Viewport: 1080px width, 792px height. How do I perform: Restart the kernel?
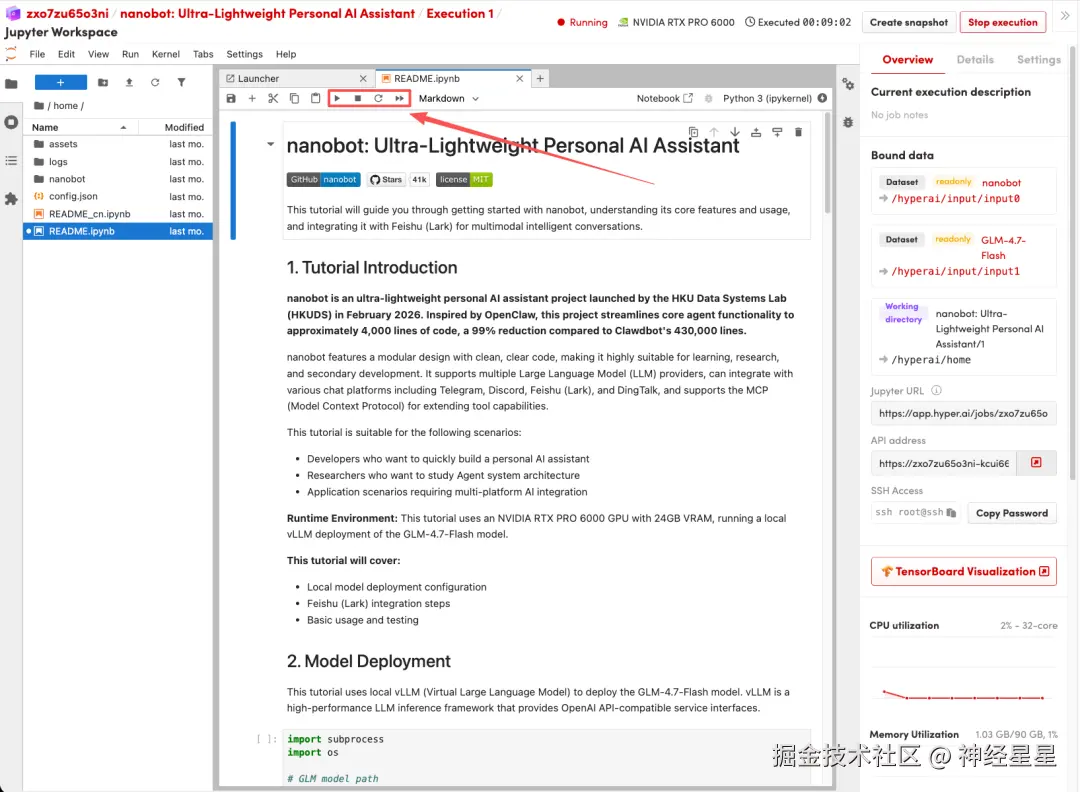tap(378, 98)
